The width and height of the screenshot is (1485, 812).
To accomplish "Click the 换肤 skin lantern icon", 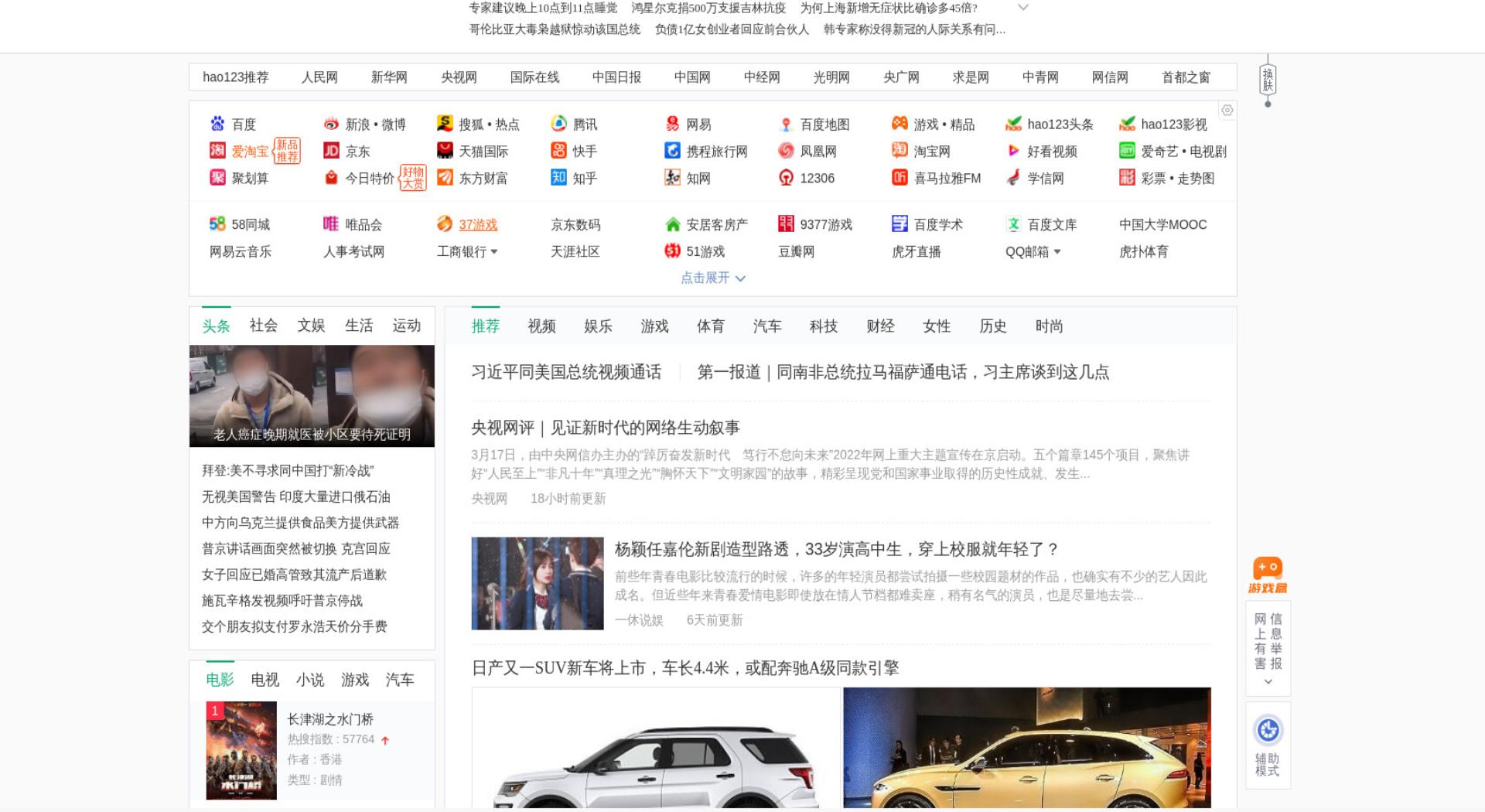I will tap(1267, 80).
